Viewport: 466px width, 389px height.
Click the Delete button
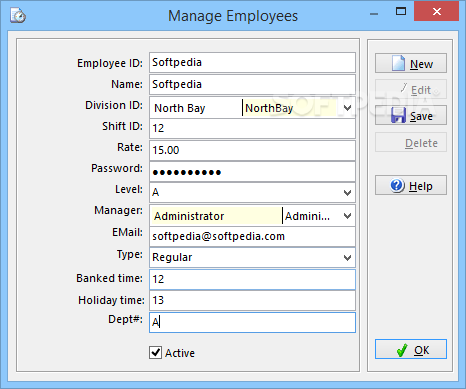411,142
